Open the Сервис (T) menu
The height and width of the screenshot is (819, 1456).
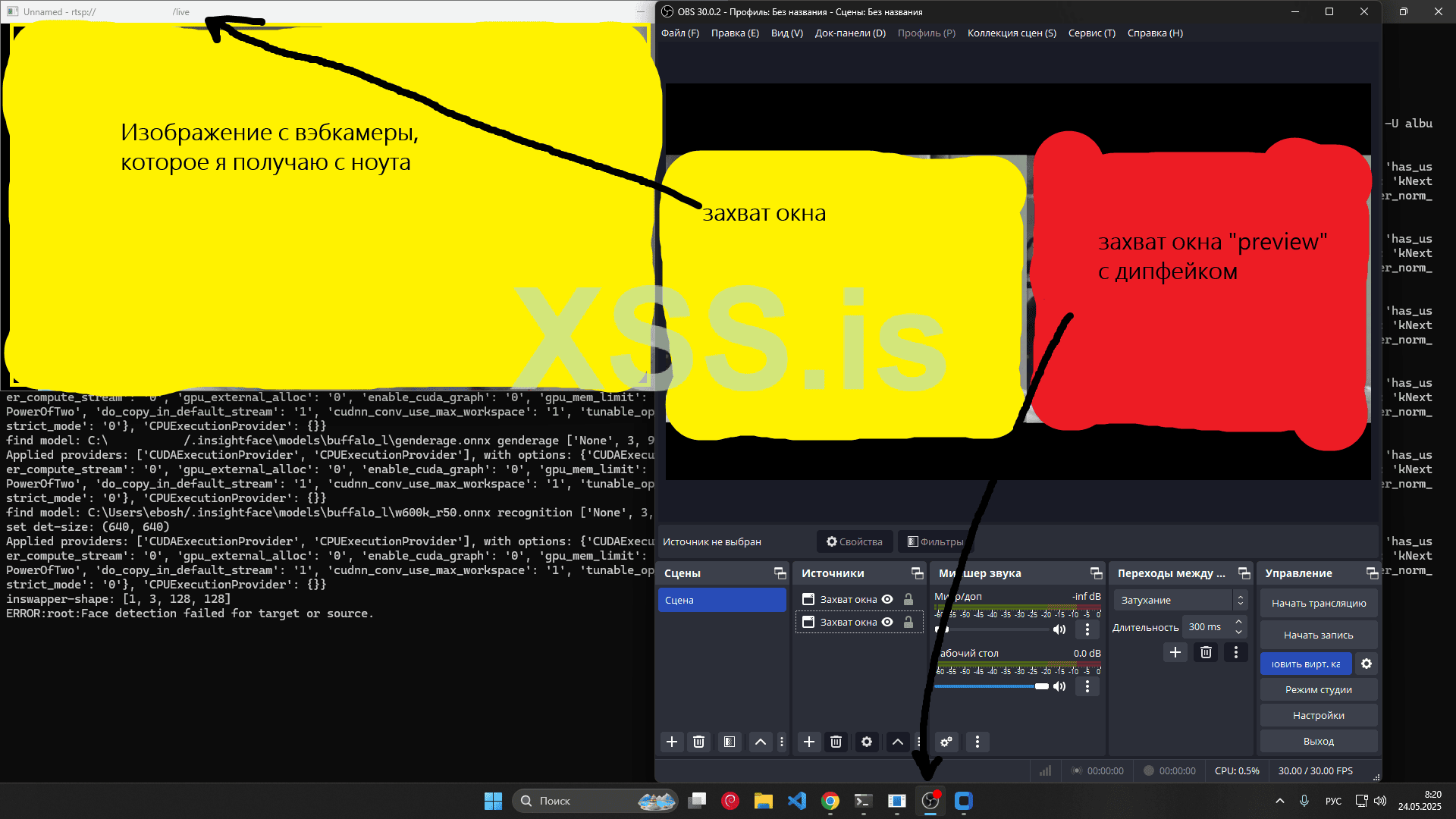click(1091, 33)
